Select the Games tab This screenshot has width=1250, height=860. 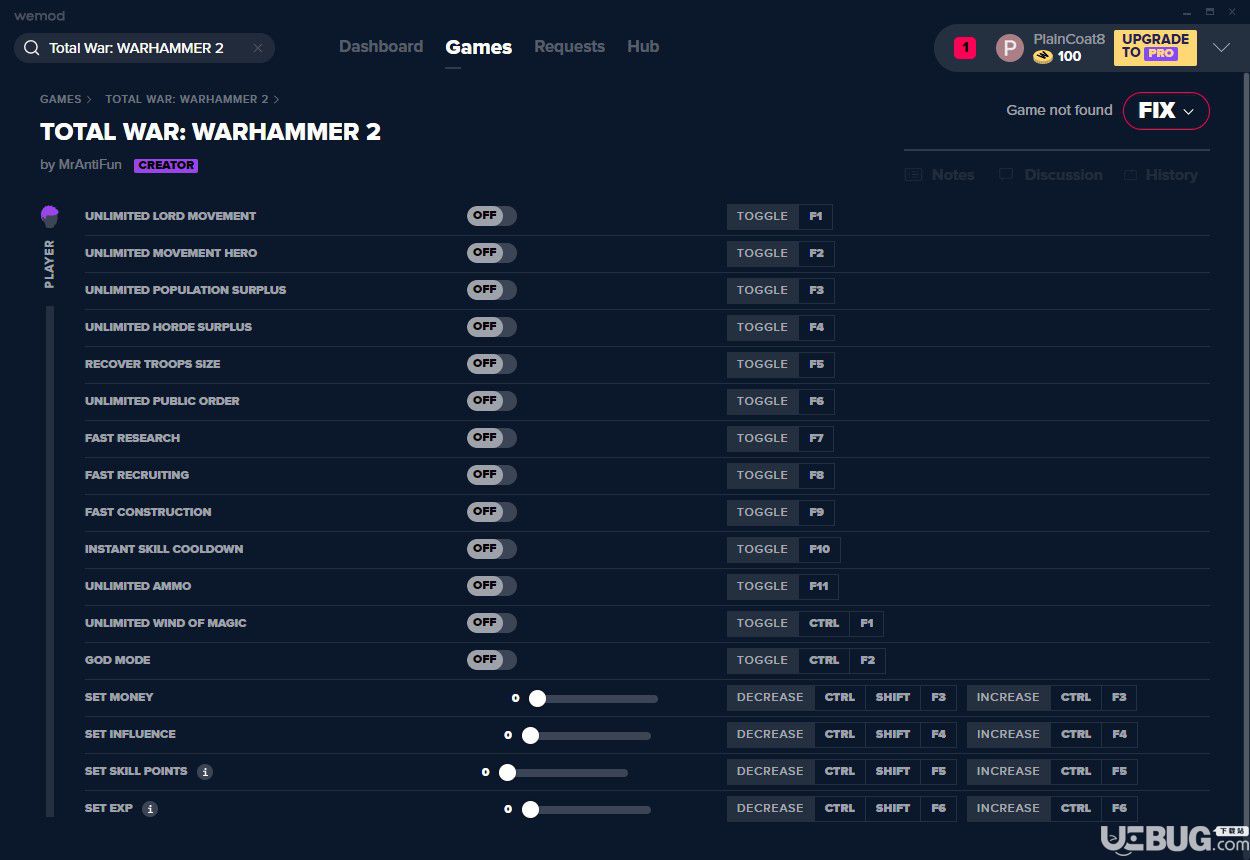[479, 47]
